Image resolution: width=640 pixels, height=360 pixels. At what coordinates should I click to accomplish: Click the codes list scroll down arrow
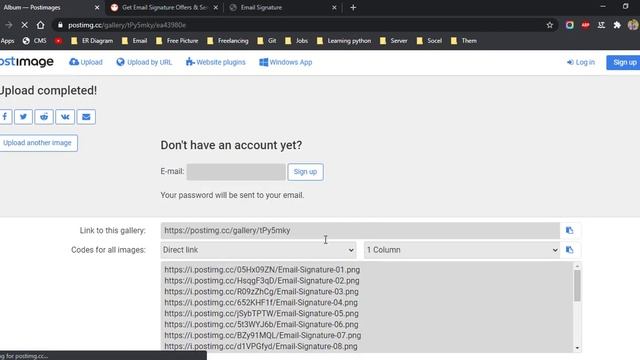point(577,348)
